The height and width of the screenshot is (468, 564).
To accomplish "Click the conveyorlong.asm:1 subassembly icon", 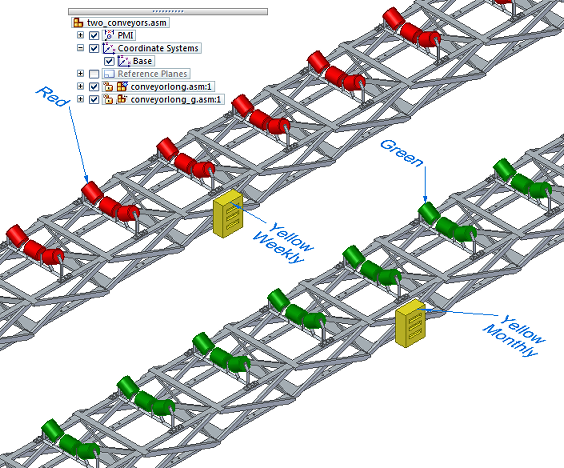I will coord(122,87).
